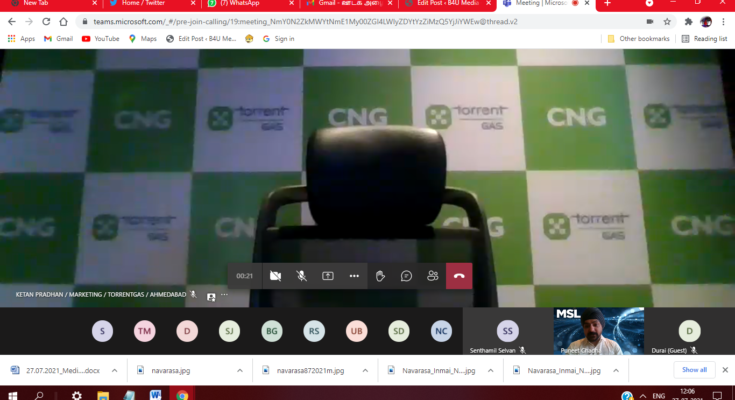Select Puneet Chadha's video tile
Image resolution: width=735 pixels, height=400 pixels.
click(599, 331)
